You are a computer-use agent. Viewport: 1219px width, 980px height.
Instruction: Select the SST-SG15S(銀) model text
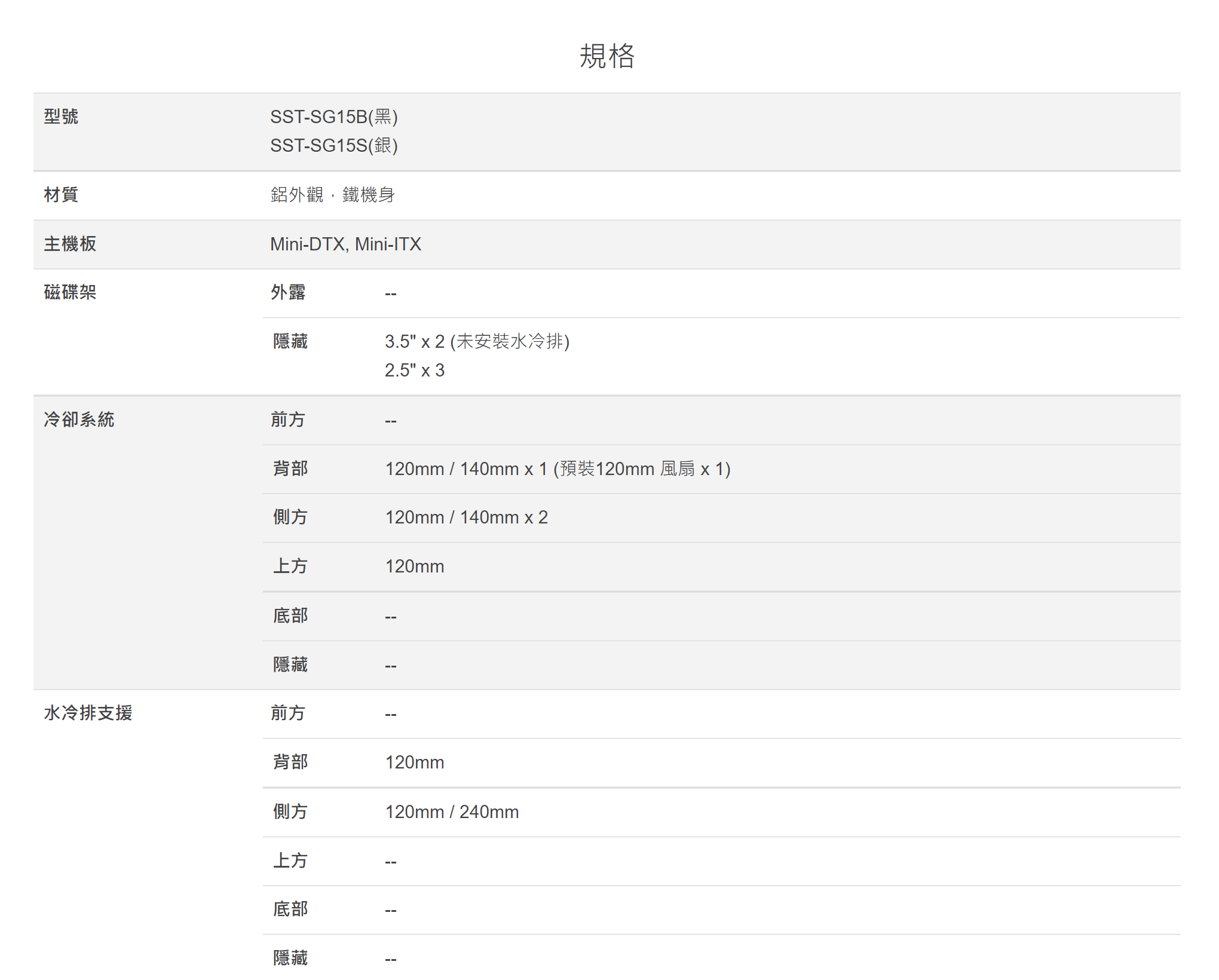tap(333, 145)
